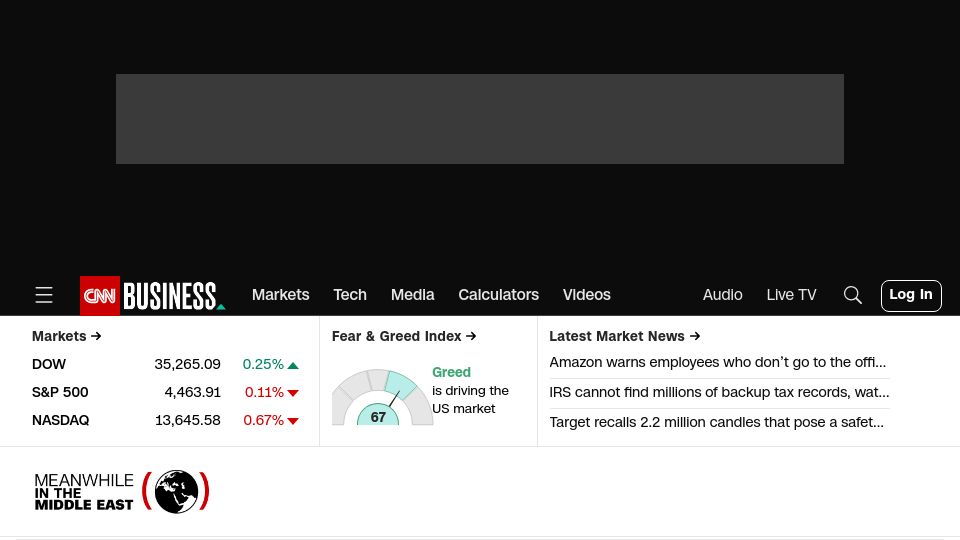Click the S&P 500 value 4,463.91

[192, 392]
